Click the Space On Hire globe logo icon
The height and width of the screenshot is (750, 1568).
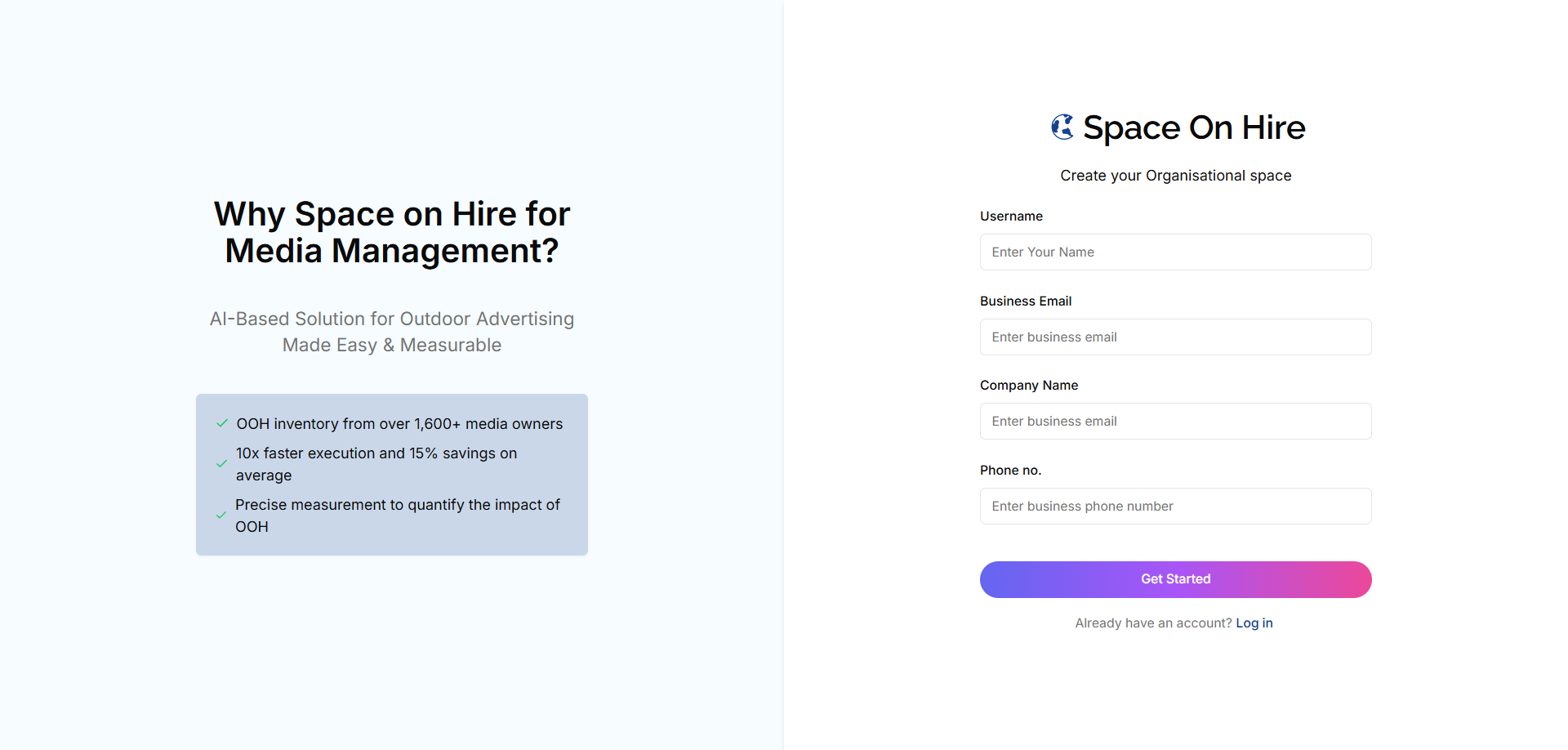(1062, 127)
